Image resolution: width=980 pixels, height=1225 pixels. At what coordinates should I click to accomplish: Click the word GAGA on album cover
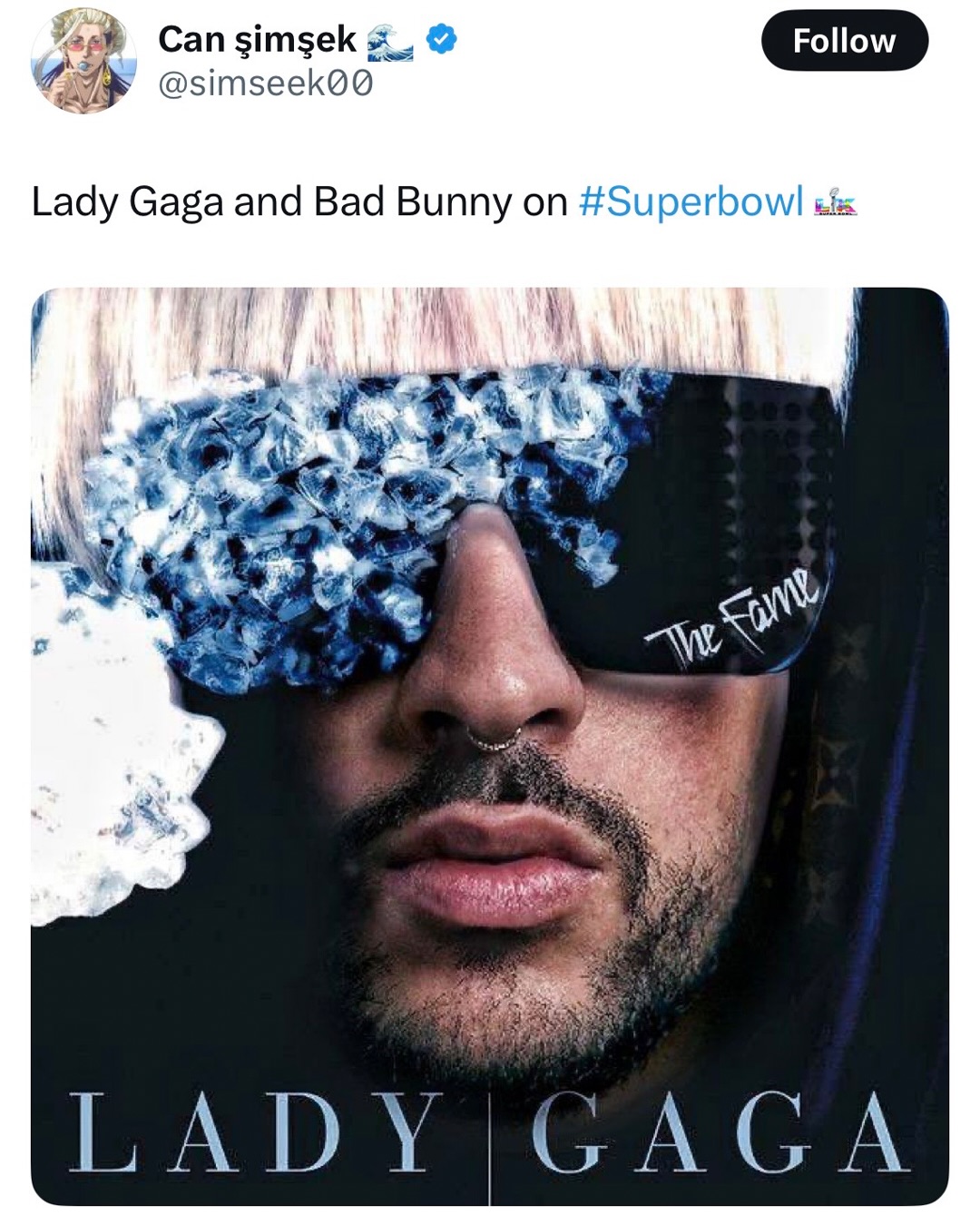[x=718, y=1132]
